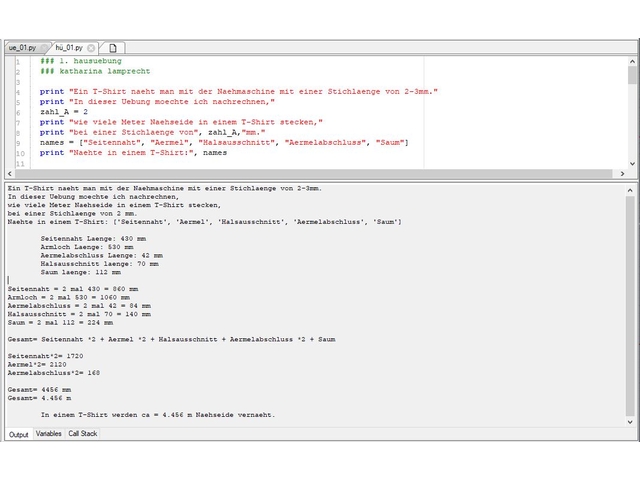Click output 'Armloch = 2 mal 530'

69,297
